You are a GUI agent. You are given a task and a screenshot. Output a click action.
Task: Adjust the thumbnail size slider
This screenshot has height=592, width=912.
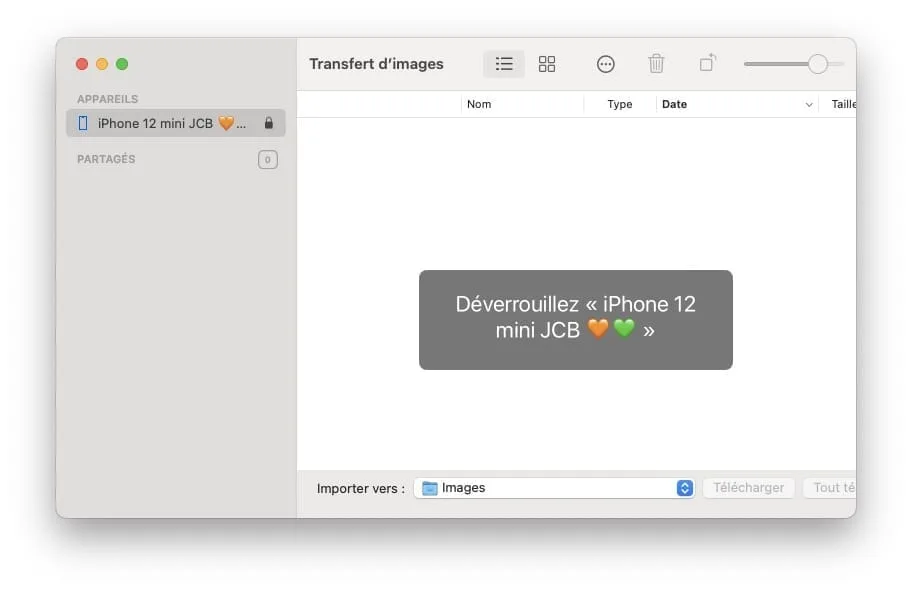click(x=817, y=62)
